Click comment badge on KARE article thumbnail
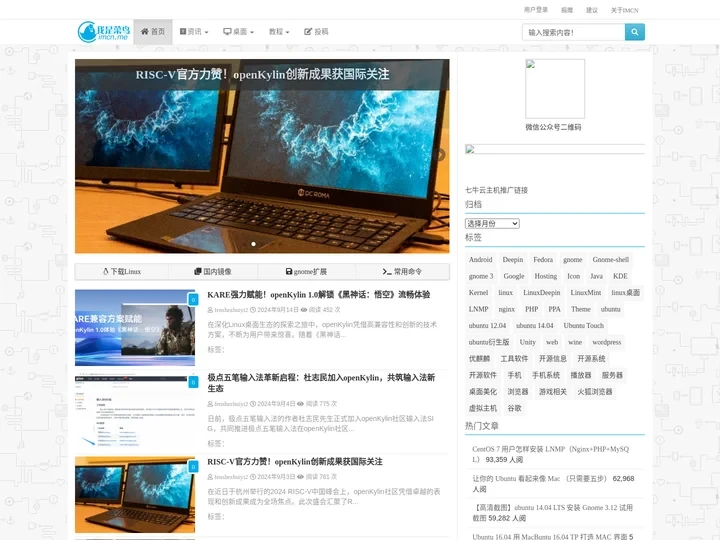This screenshot has height=540, width=720. (193, 299)
